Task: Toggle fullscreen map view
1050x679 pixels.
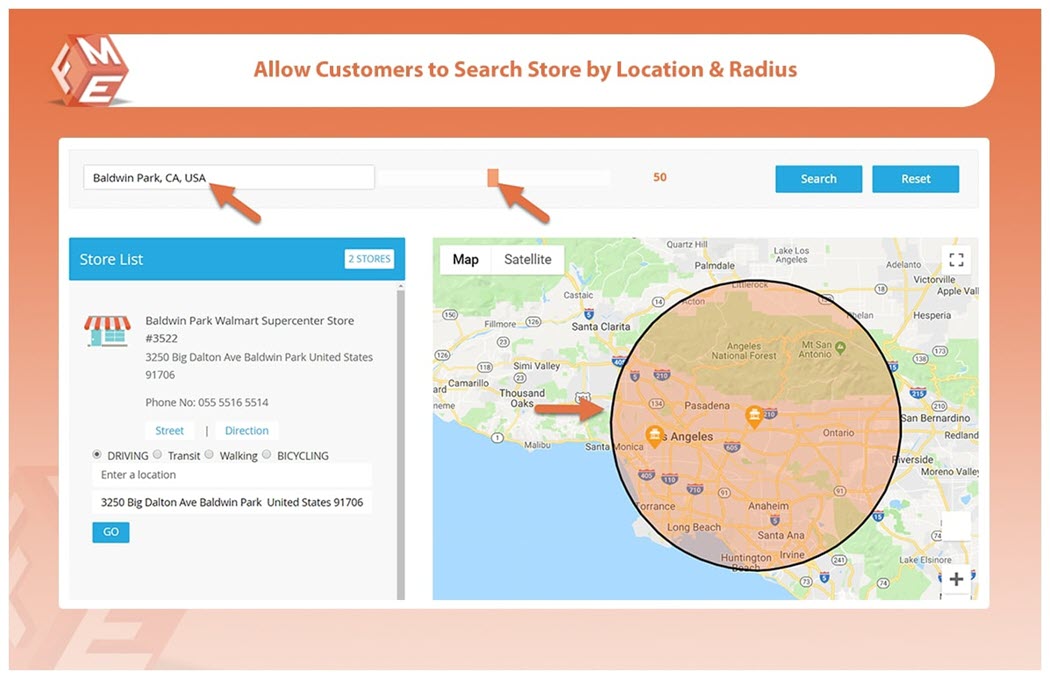Action: [956, 260]
